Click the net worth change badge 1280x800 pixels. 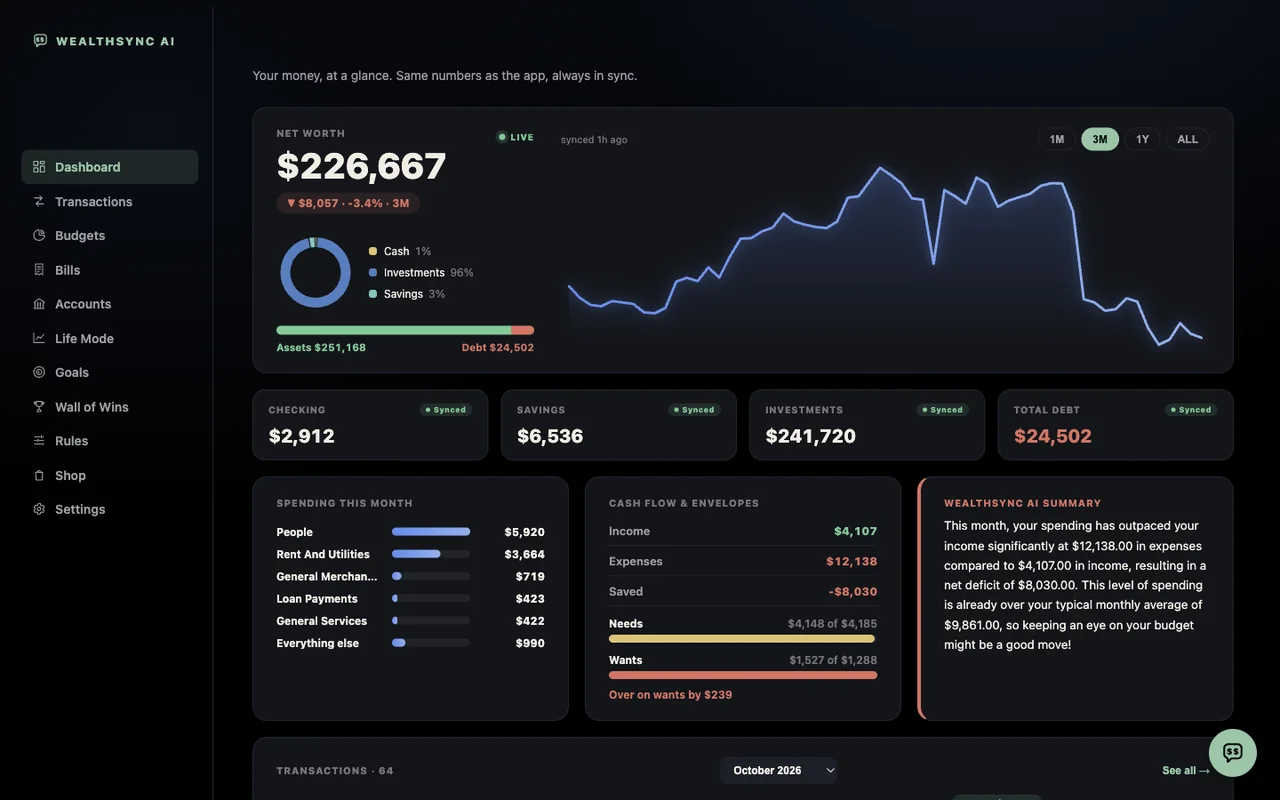point(348,203)
